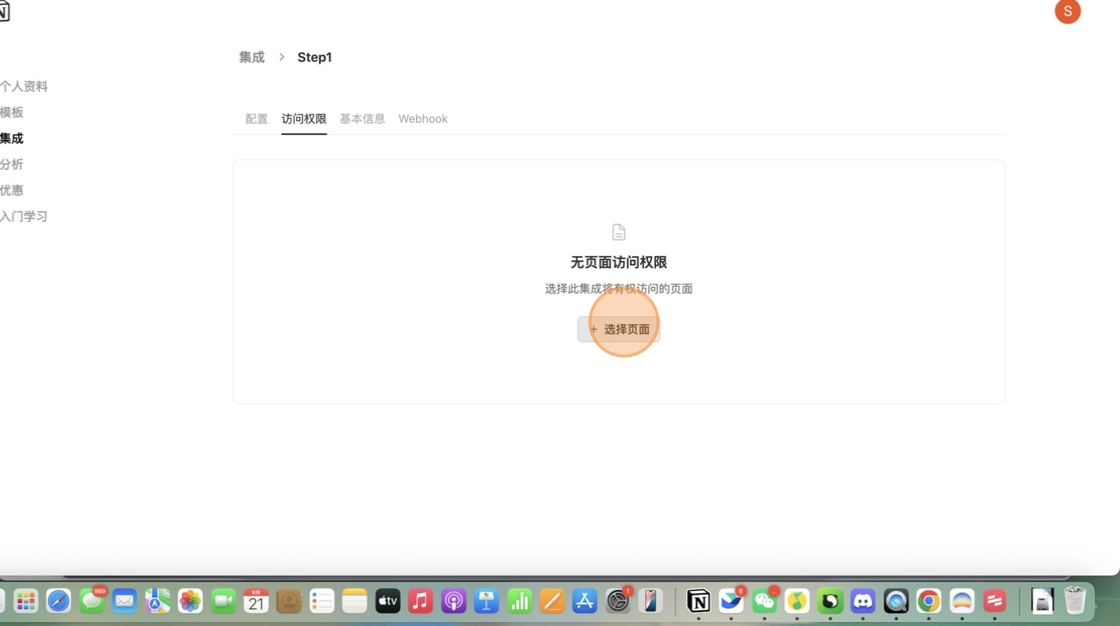This screenshot has height=626, width=1120.
Task: Open Mail app in the dock
Action: [124, 601]
